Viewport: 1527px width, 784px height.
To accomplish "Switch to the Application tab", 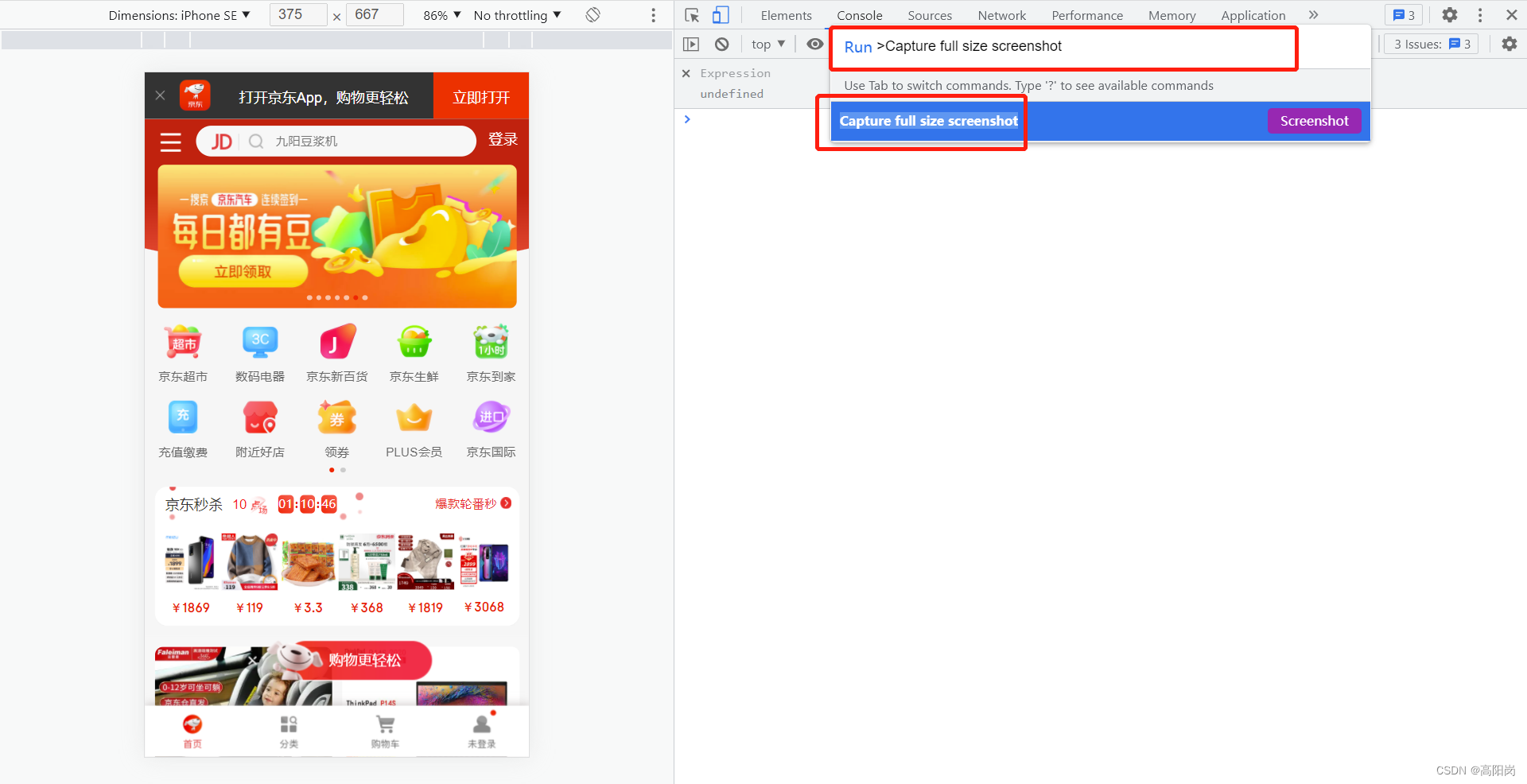I will click(x=1253, y=15).
